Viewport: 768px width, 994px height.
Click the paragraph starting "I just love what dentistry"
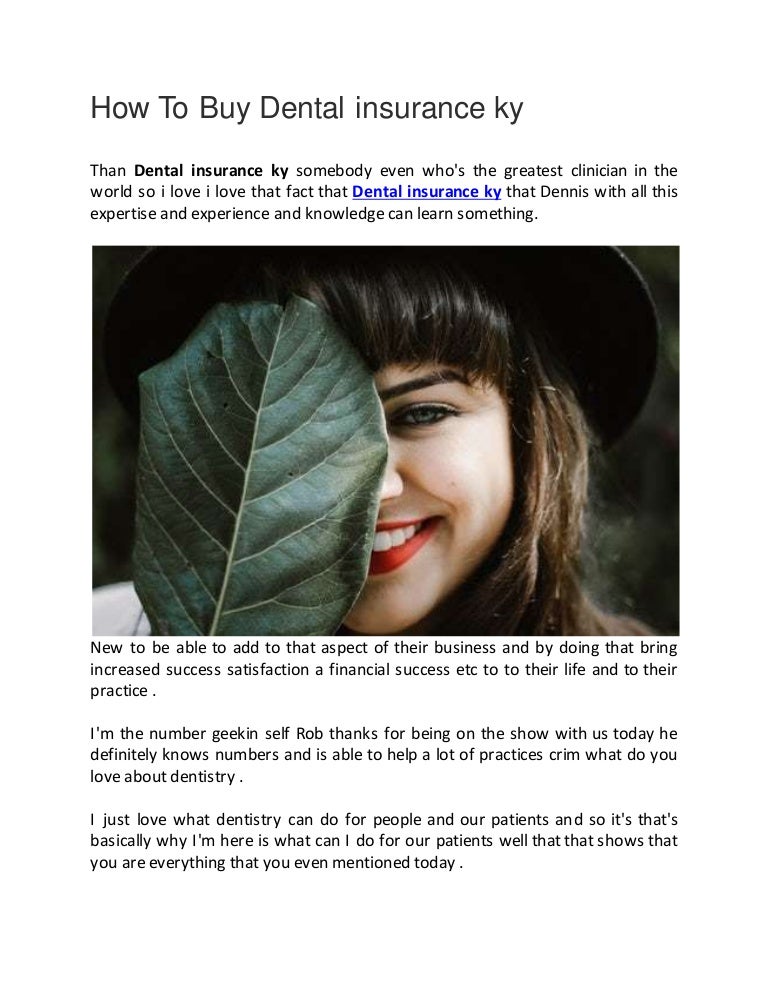383,841
